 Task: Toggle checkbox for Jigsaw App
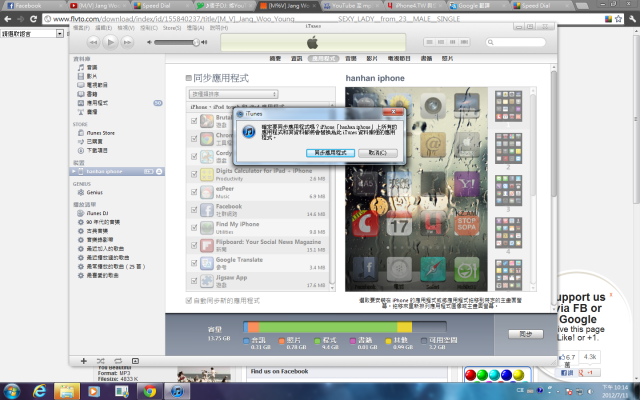pyautogui.click(x=194, y=281)
